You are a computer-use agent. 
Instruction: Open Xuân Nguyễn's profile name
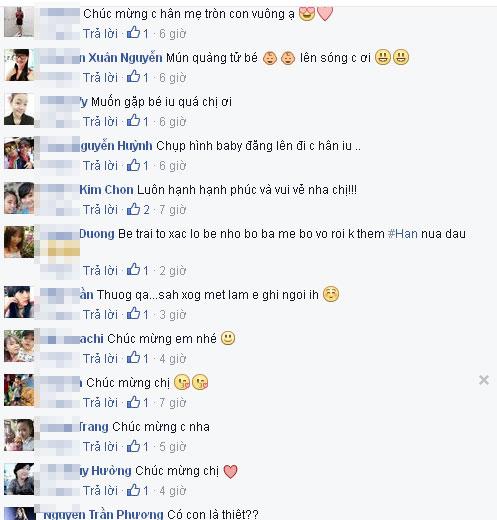(121, 58)
